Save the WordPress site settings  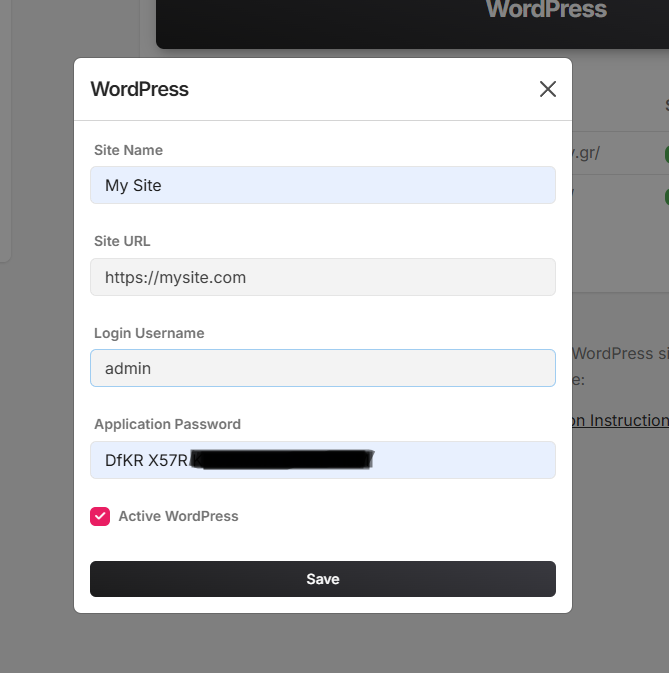pos(323,579)
